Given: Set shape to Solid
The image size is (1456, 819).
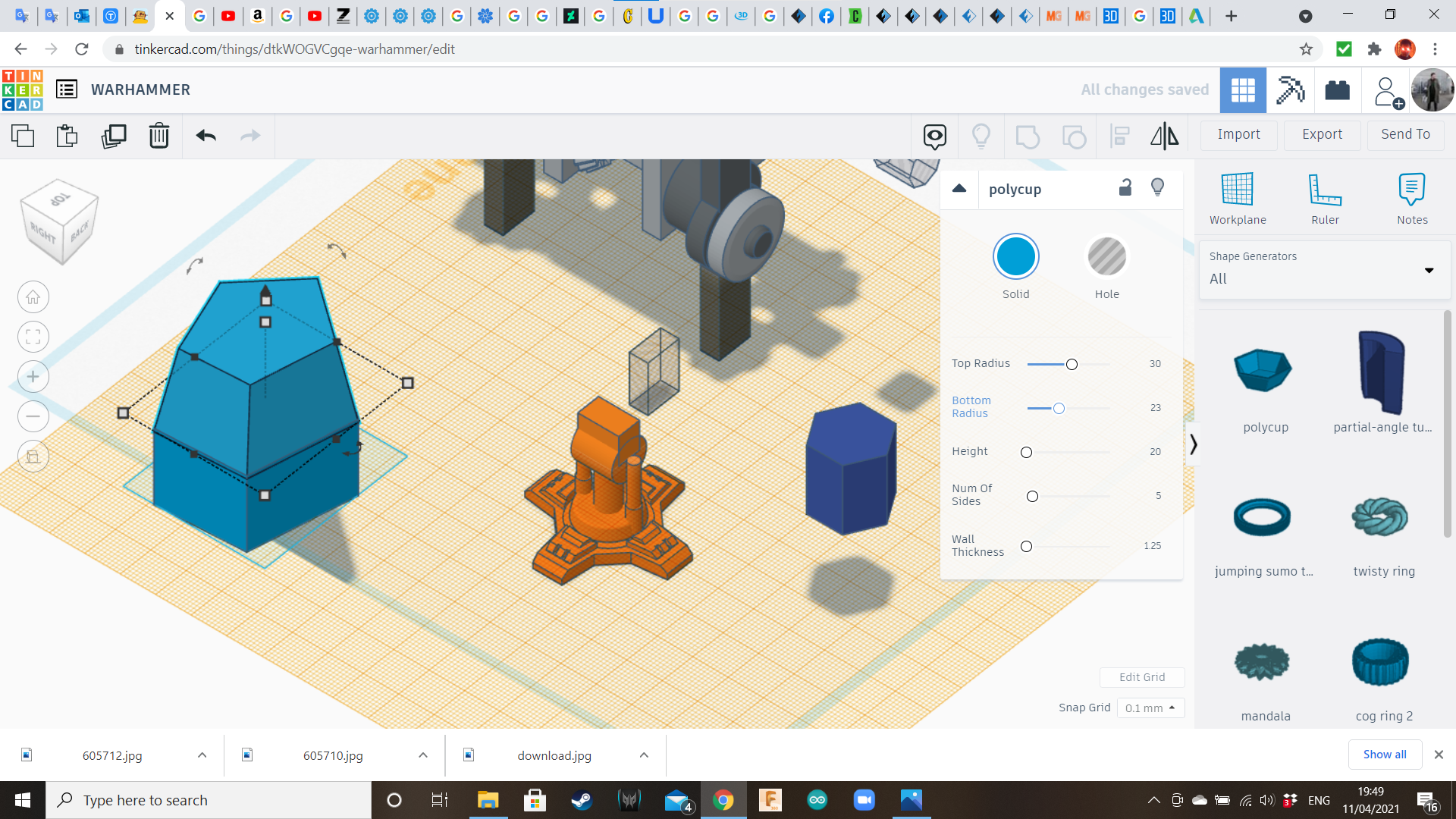Looking at the screenshot, I should click(x=1015, y=256).
